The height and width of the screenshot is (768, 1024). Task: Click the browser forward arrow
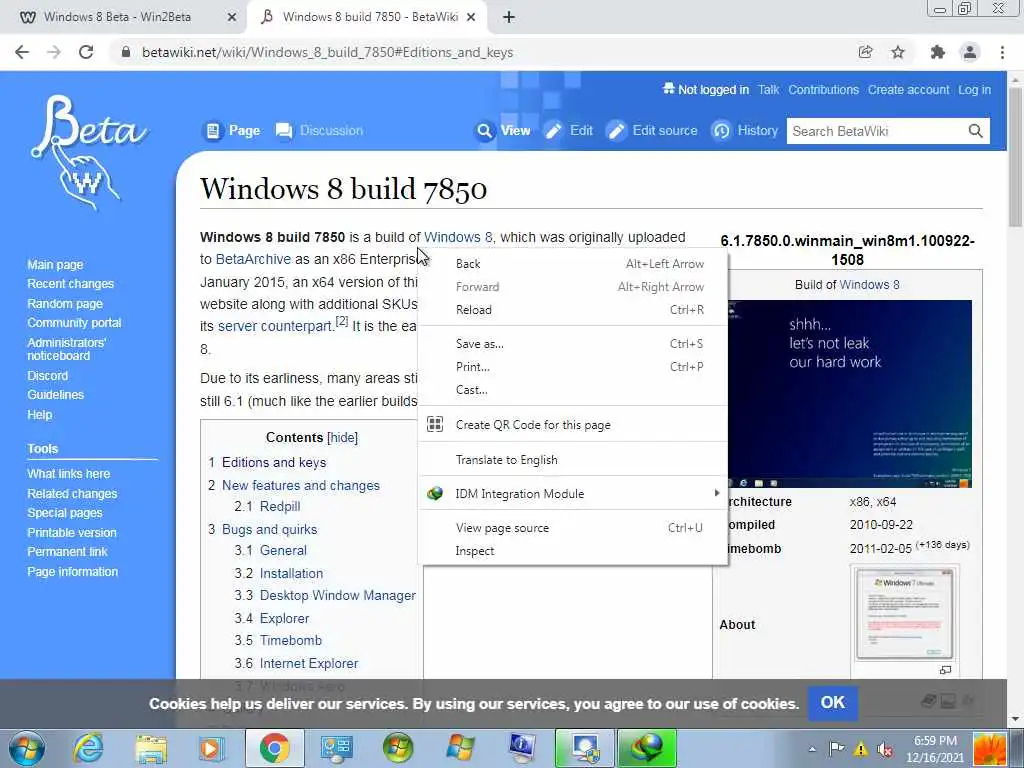coord(54,52)
